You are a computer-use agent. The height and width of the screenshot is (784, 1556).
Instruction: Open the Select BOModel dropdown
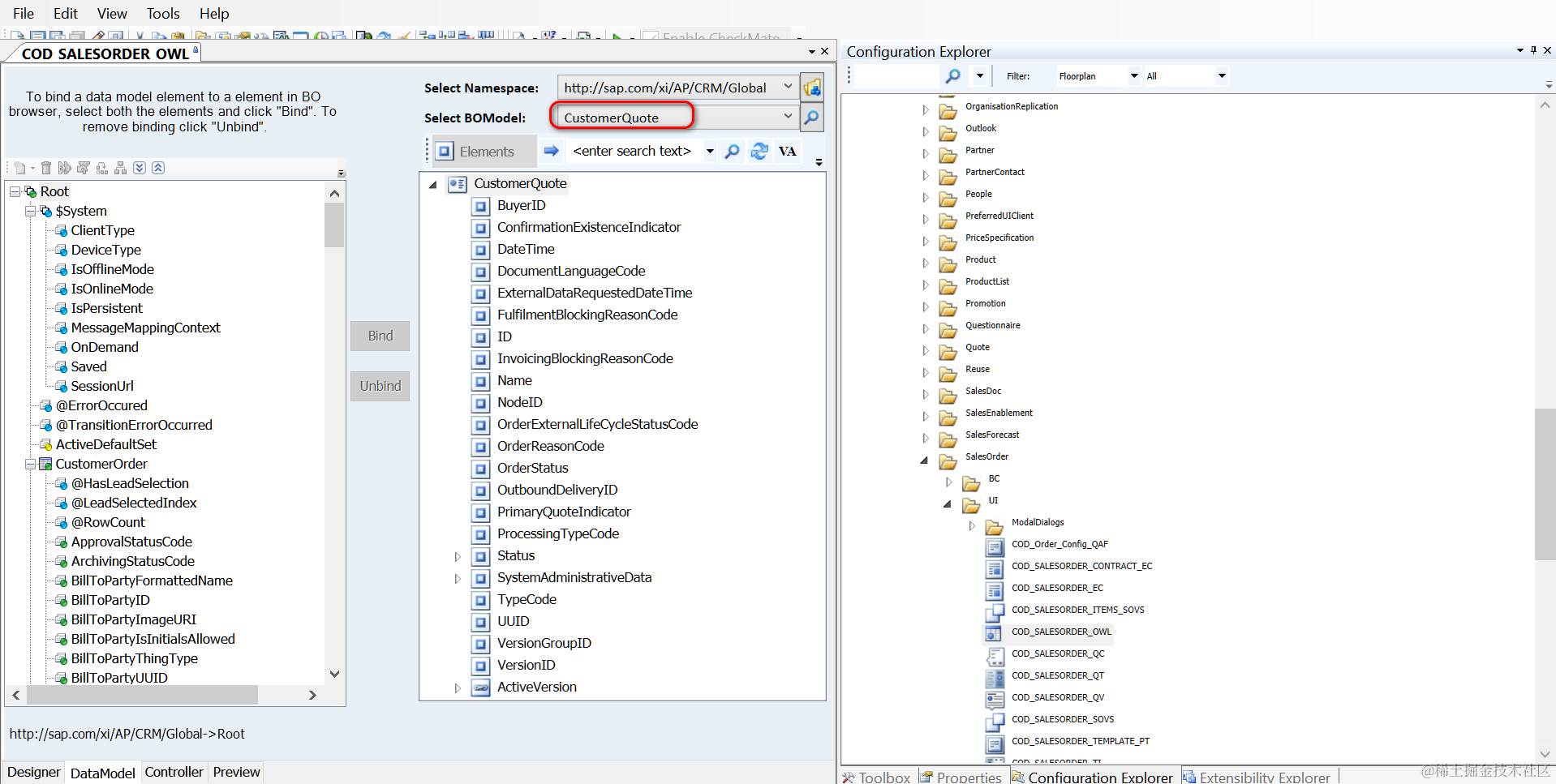tap(788, 117)
